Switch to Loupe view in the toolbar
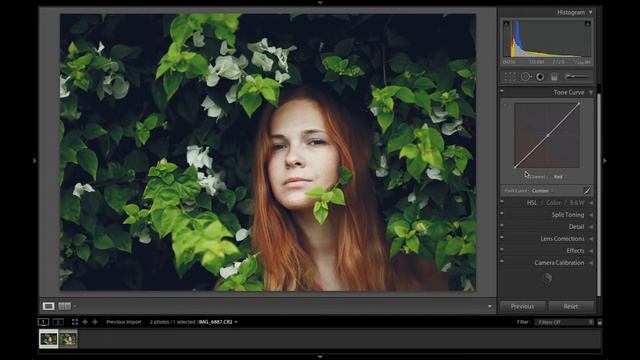The width and height of the screenshot is (640, 360). coord(48,306)
